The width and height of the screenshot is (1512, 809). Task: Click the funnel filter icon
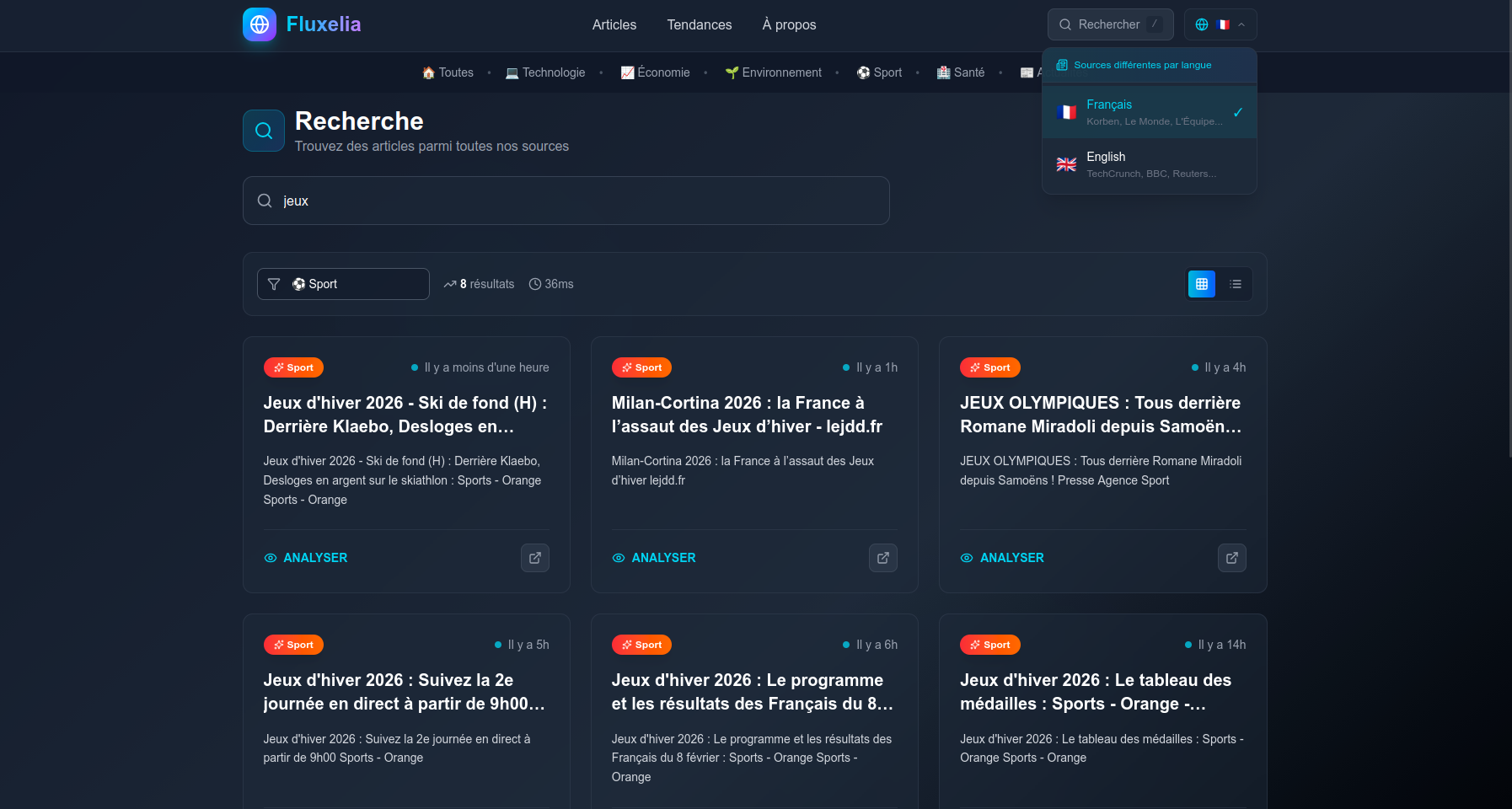click(x=274, y=284)
